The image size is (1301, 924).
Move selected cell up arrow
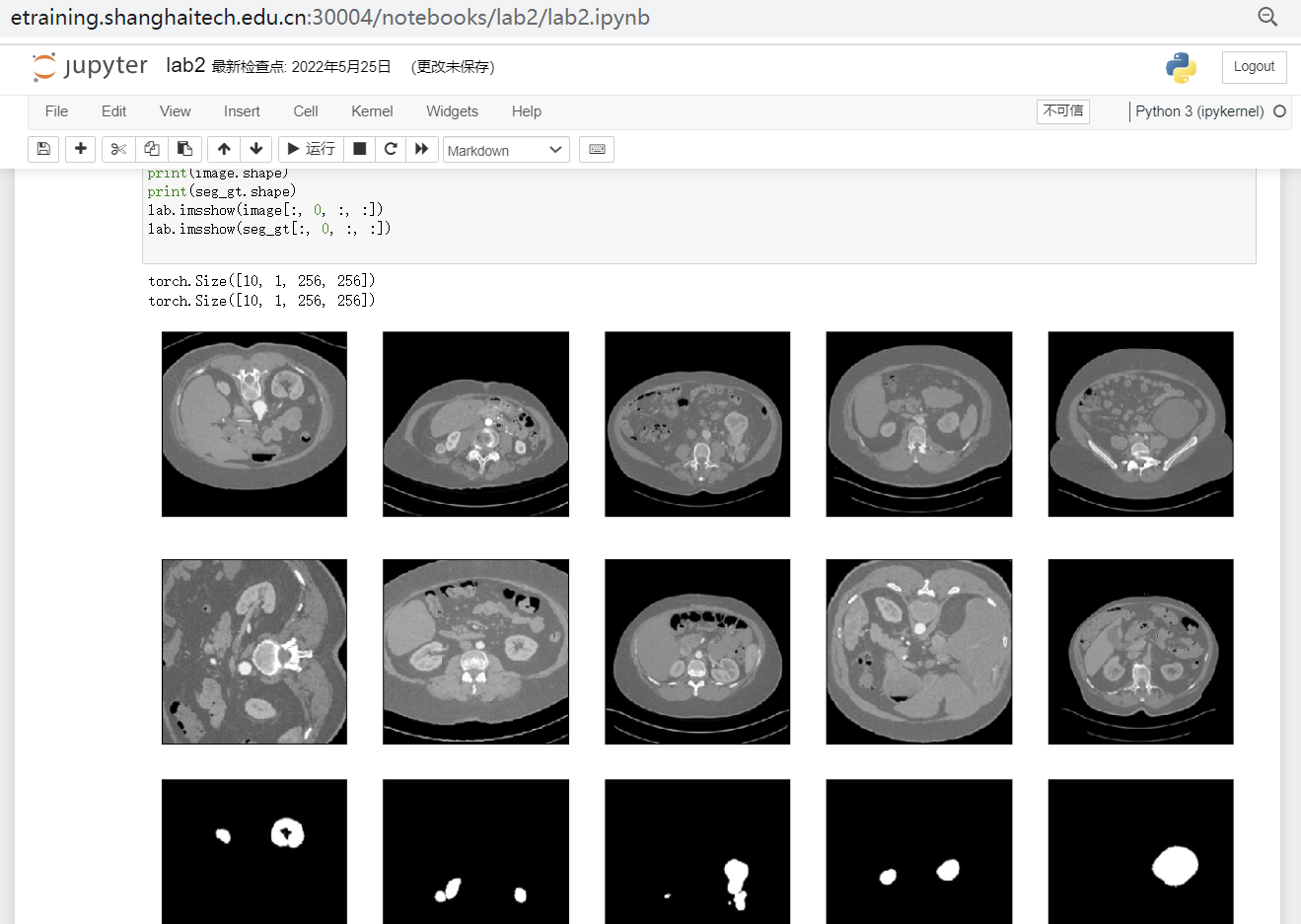click(x=224, y=149)
